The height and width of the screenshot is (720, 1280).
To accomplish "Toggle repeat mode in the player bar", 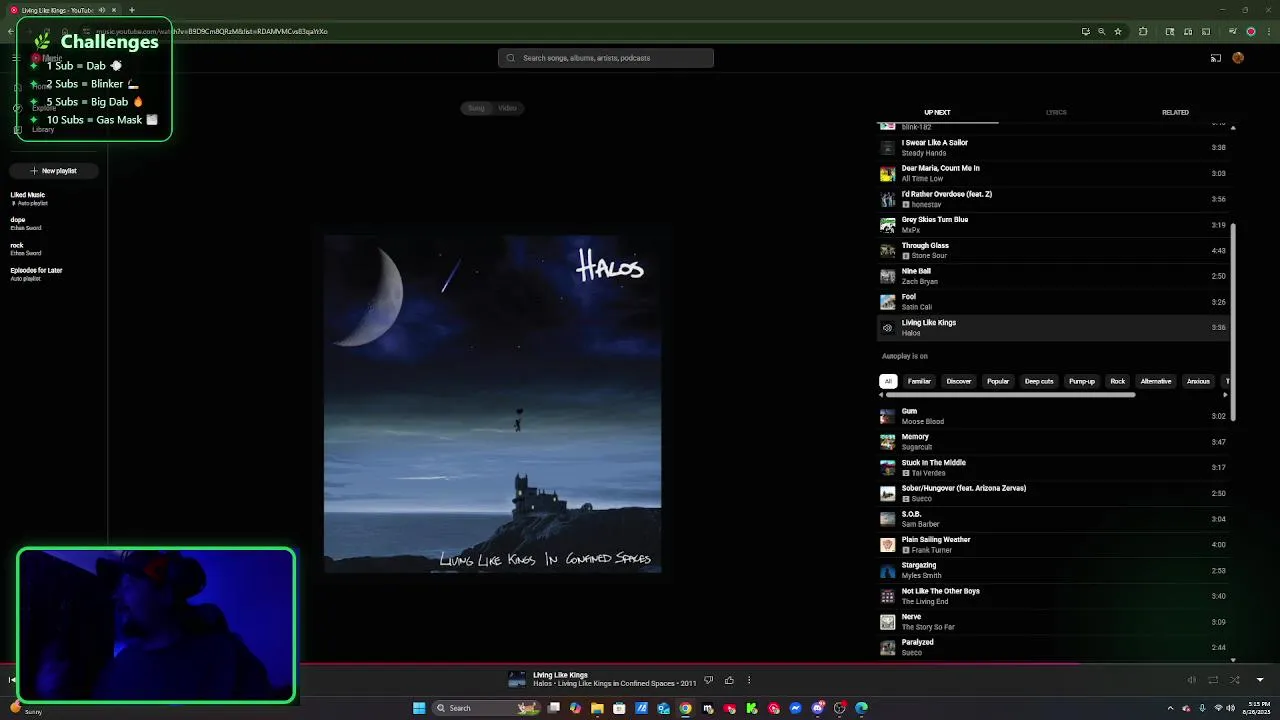I will 1213,680.
